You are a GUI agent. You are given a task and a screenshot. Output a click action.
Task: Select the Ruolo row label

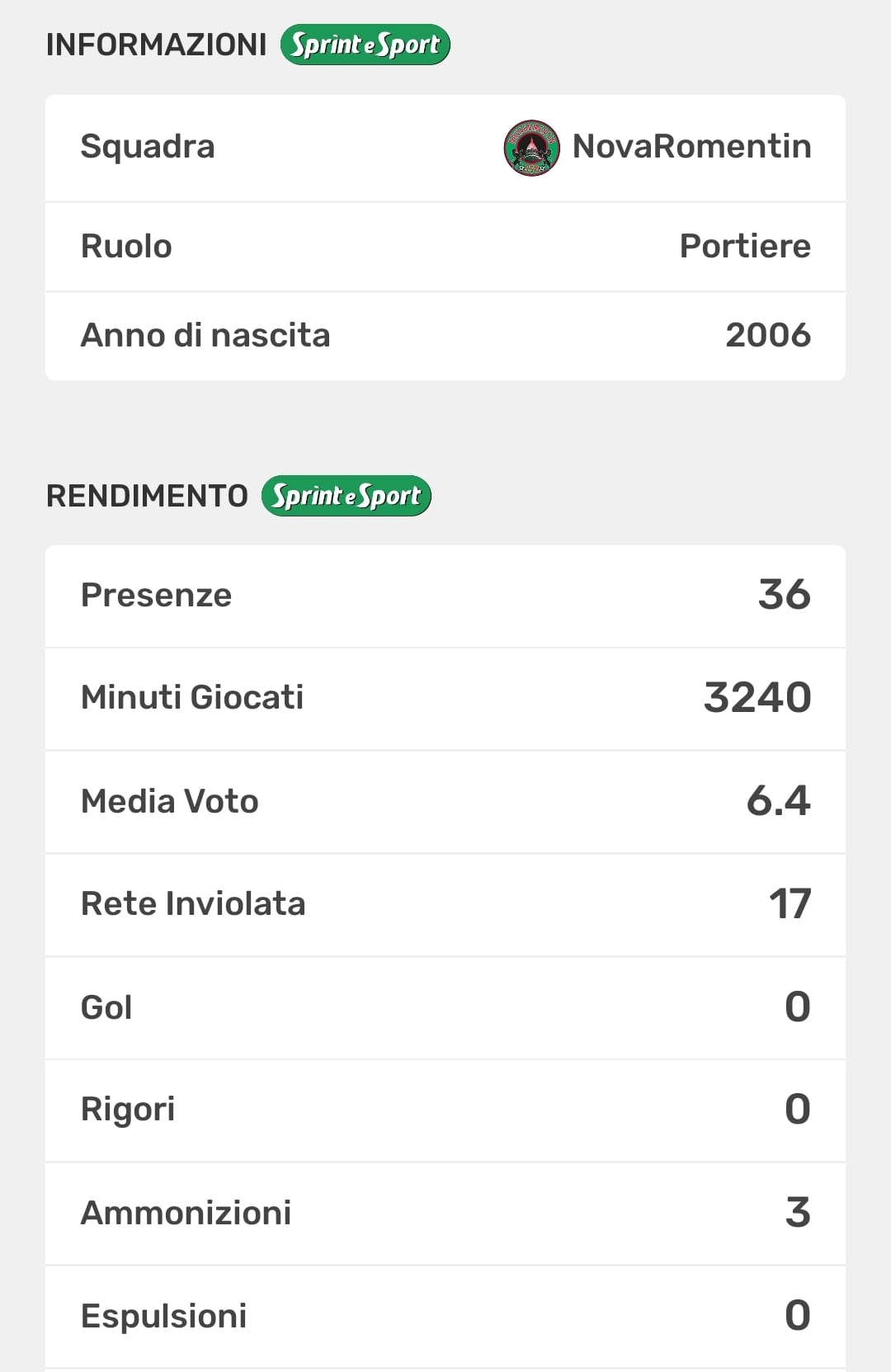pyautogui.click(x=126, y=246)
